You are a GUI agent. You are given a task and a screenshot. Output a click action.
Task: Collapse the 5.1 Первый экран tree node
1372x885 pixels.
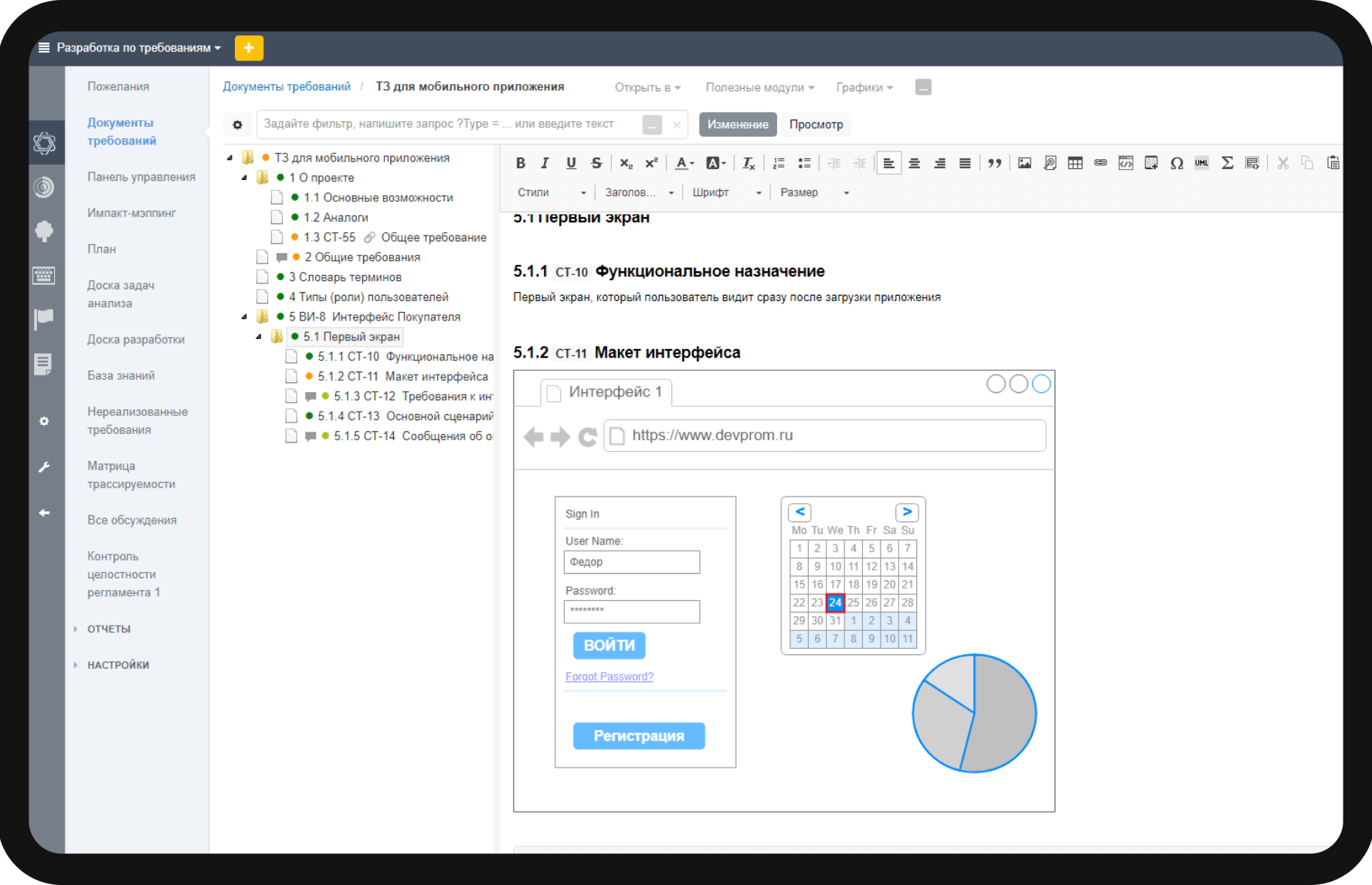[x=259, y=337]
